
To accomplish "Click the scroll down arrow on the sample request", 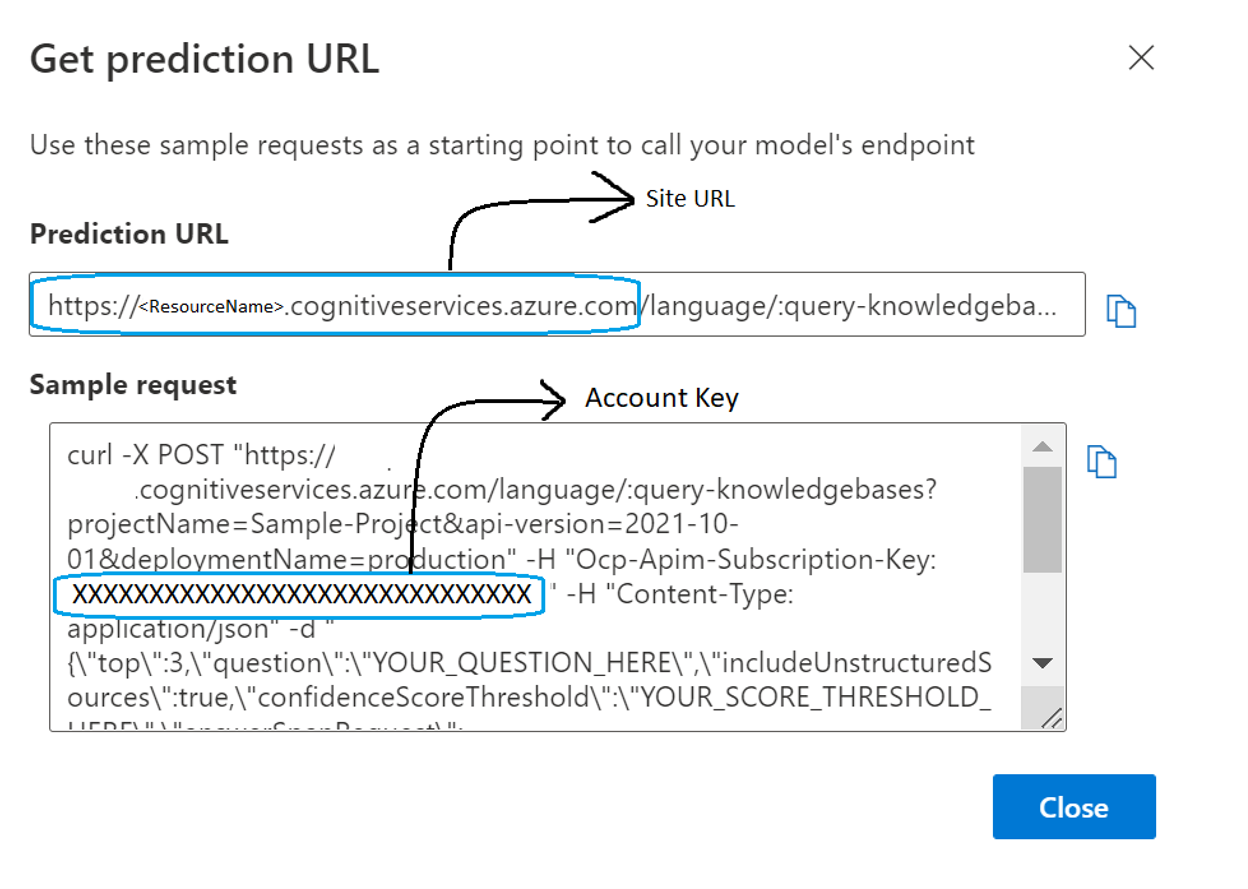I will click(1041, 663).
